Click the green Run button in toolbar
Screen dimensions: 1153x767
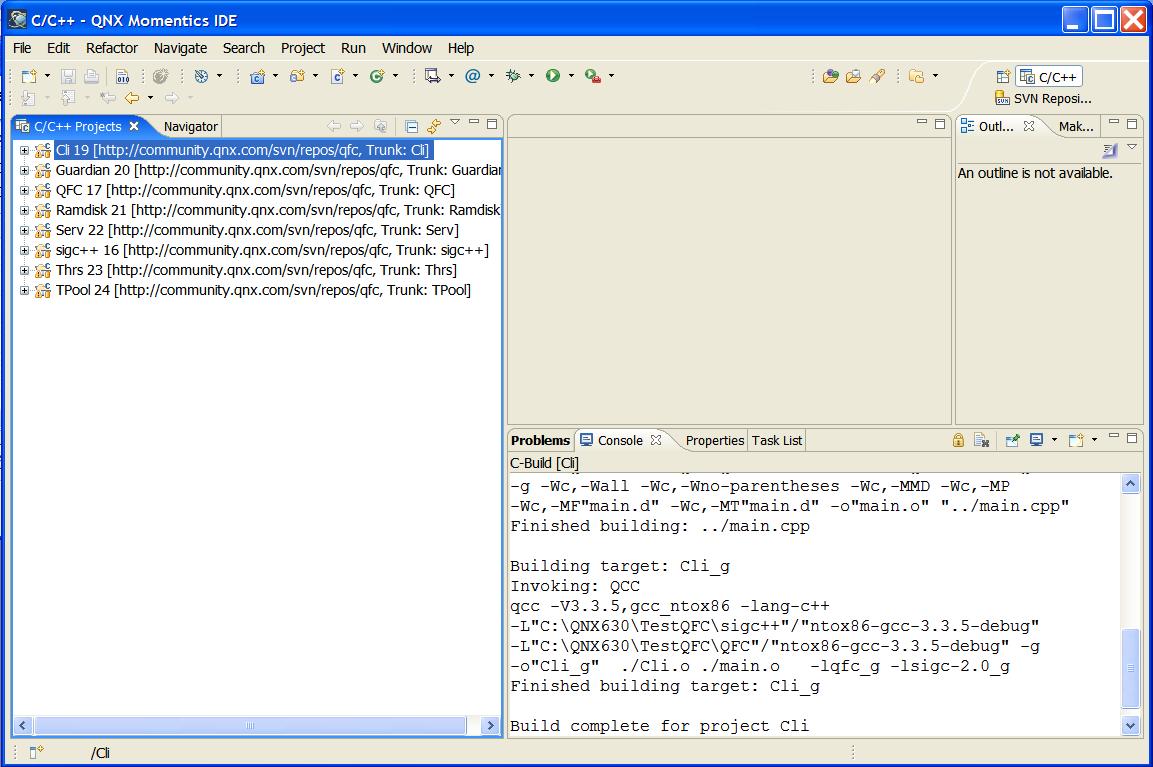pos(552,76)
